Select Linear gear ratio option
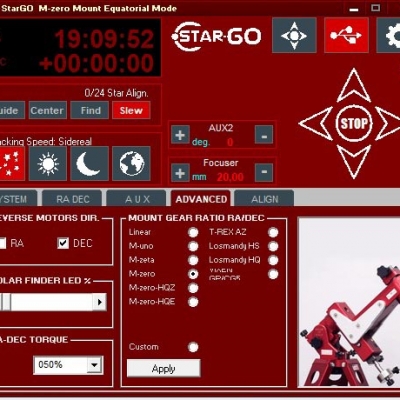Viewport: 400px width, 400px height. point(193,232)
